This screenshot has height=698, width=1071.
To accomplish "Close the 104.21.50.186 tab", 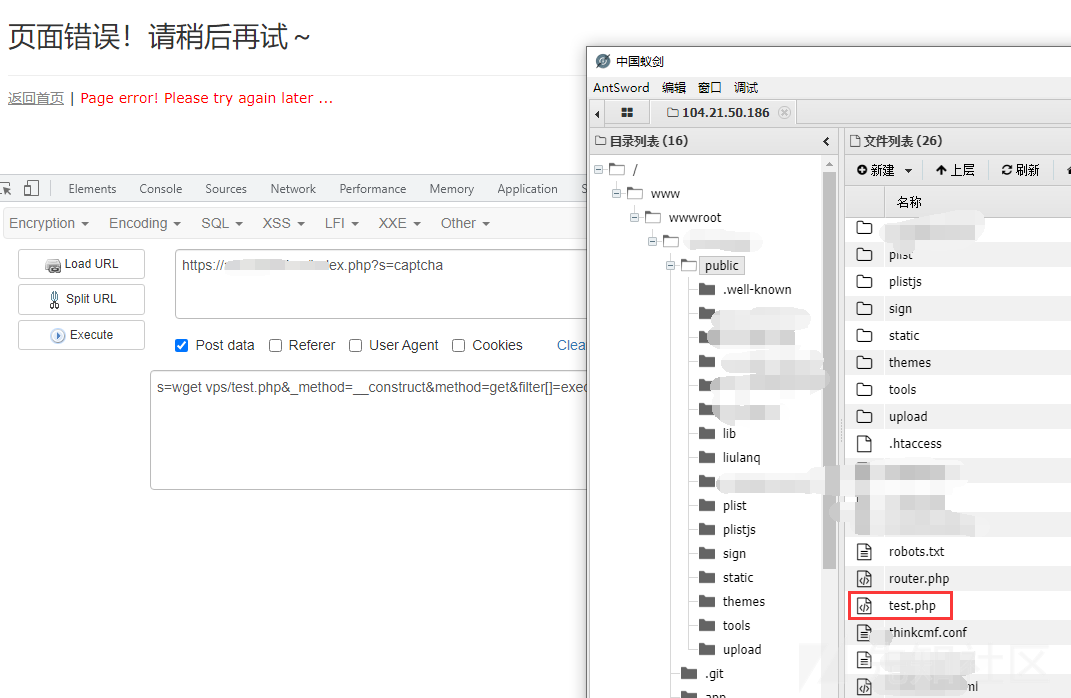I will 784,113.
